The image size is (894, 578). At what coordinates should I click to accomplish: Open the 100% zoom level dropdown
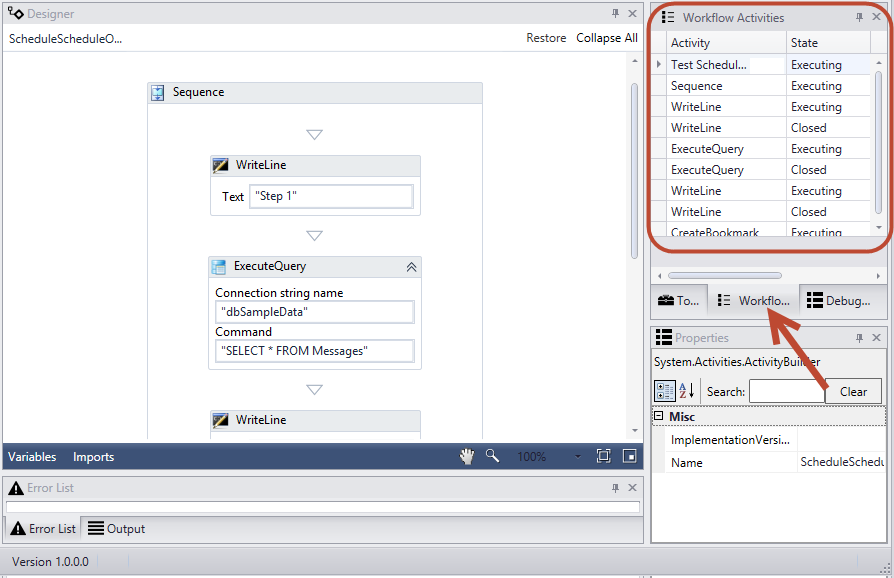point(577,456)
